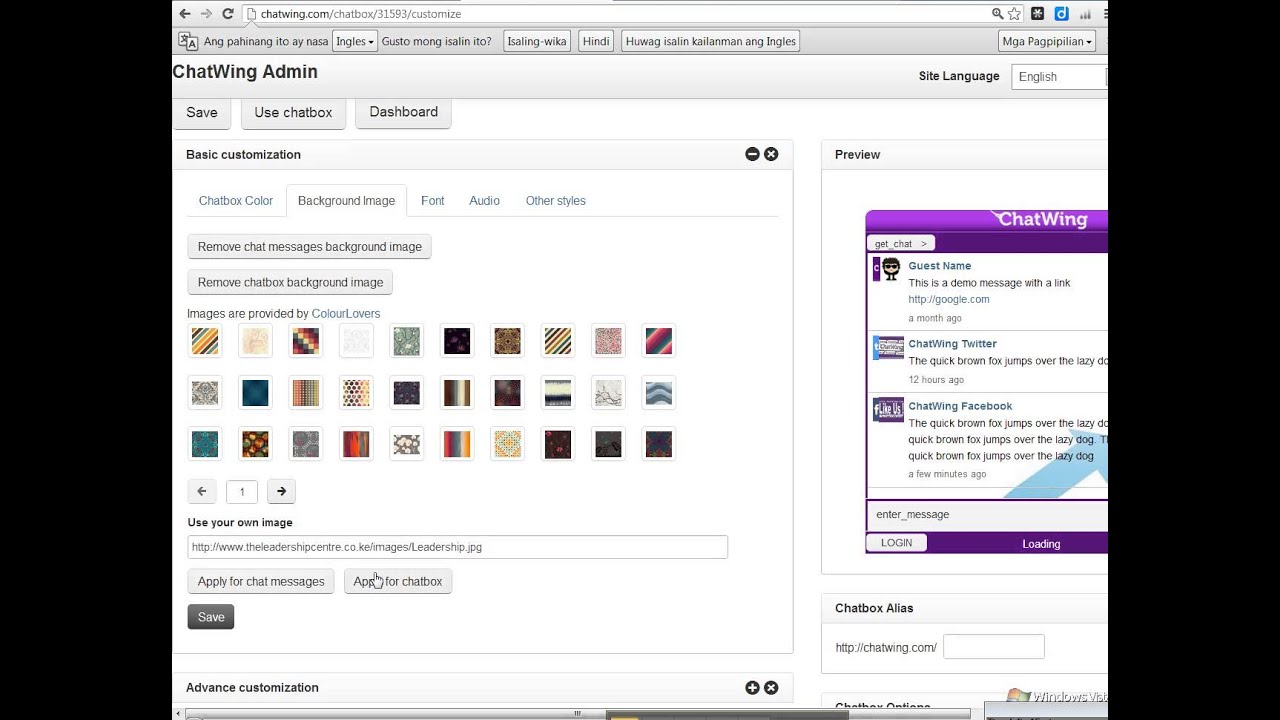Click Huwag isalin kailanman ang Ingles button
Viewport: 1280px width, 720px height.
click(x=711, y=41)
